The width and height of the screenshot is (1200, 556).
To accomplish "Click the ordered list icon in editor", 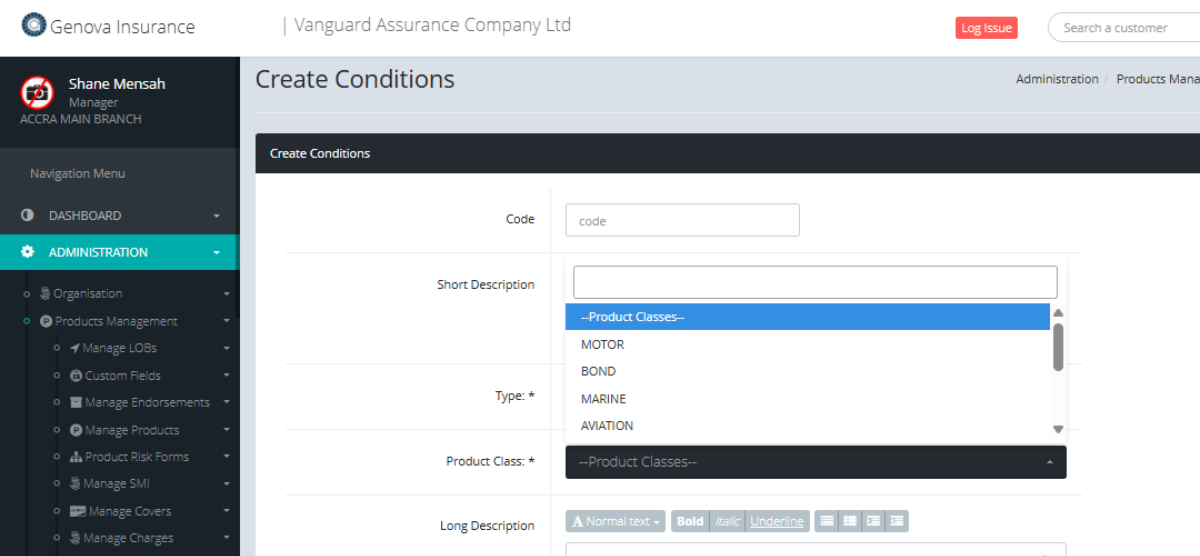I will coord(849,521).
